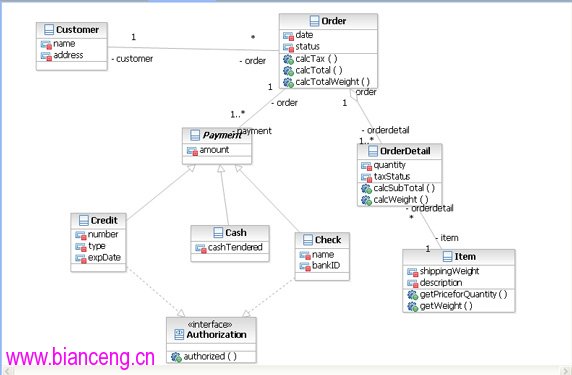572x375 pixels.
Task: Click the horizontal scrollbar track
Action: click(286, 370)
